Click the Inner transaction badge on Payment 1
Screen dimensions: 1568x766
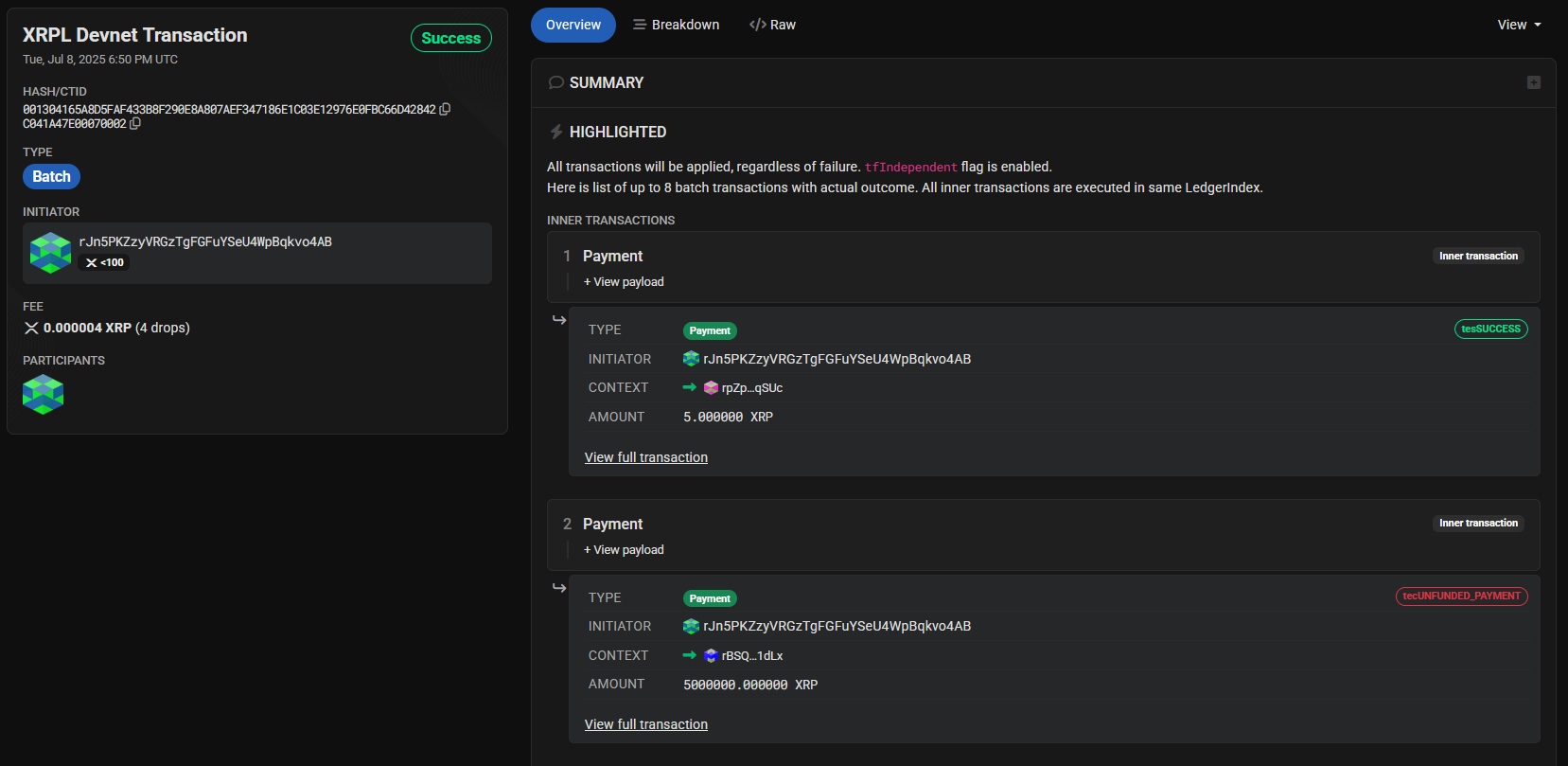click(1478, 256)
